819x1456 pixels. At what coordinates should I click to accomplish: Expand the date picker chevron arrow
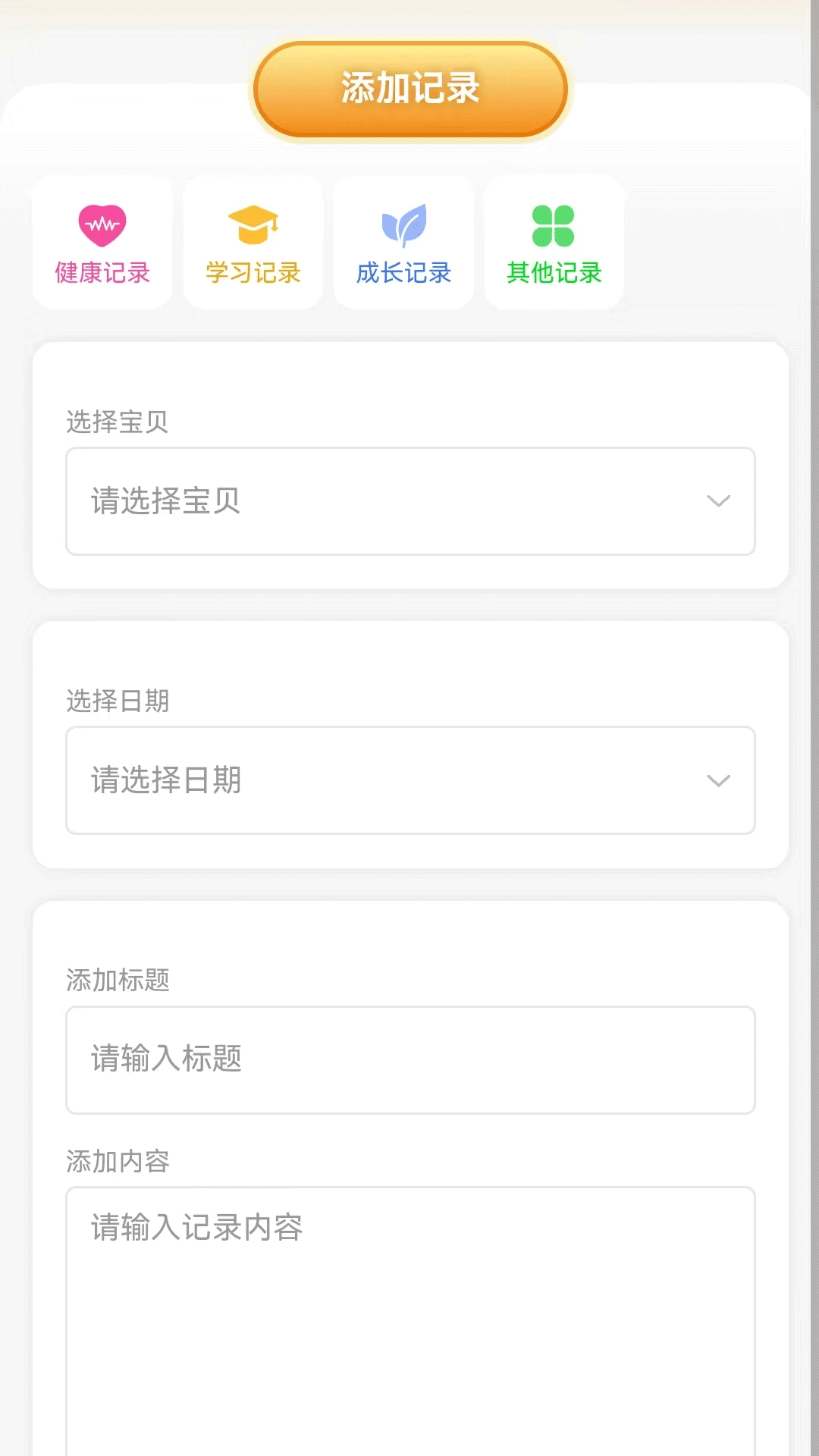tap(718, 780)
